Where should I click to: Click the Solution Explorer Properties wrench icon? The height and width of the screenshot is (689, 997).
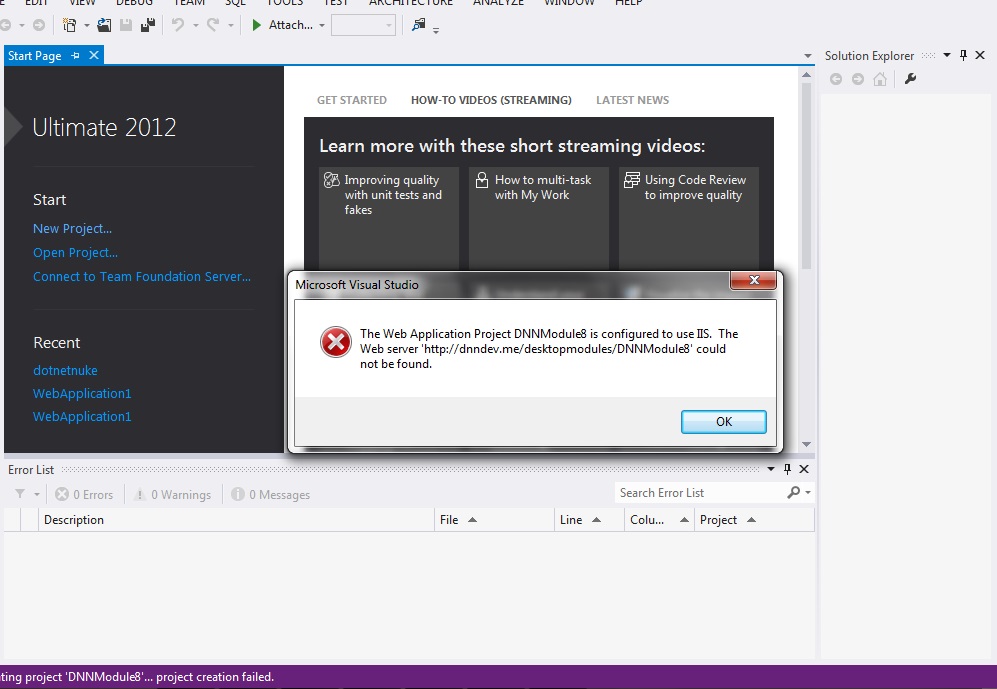point(911,79)
